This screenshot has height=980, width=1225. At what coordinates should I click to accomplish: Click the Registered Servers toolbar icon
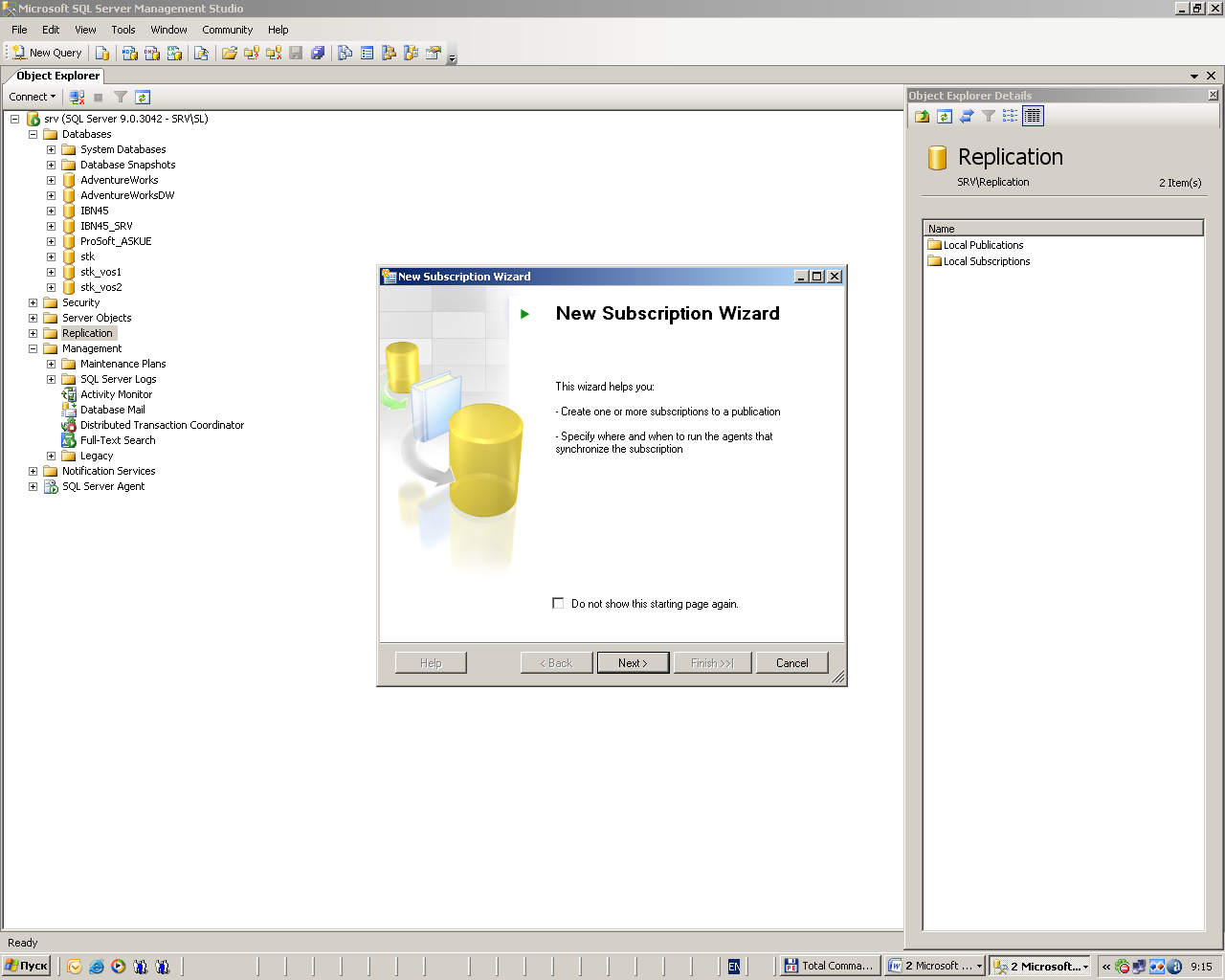pyautogui.click(x=345, y=53)
